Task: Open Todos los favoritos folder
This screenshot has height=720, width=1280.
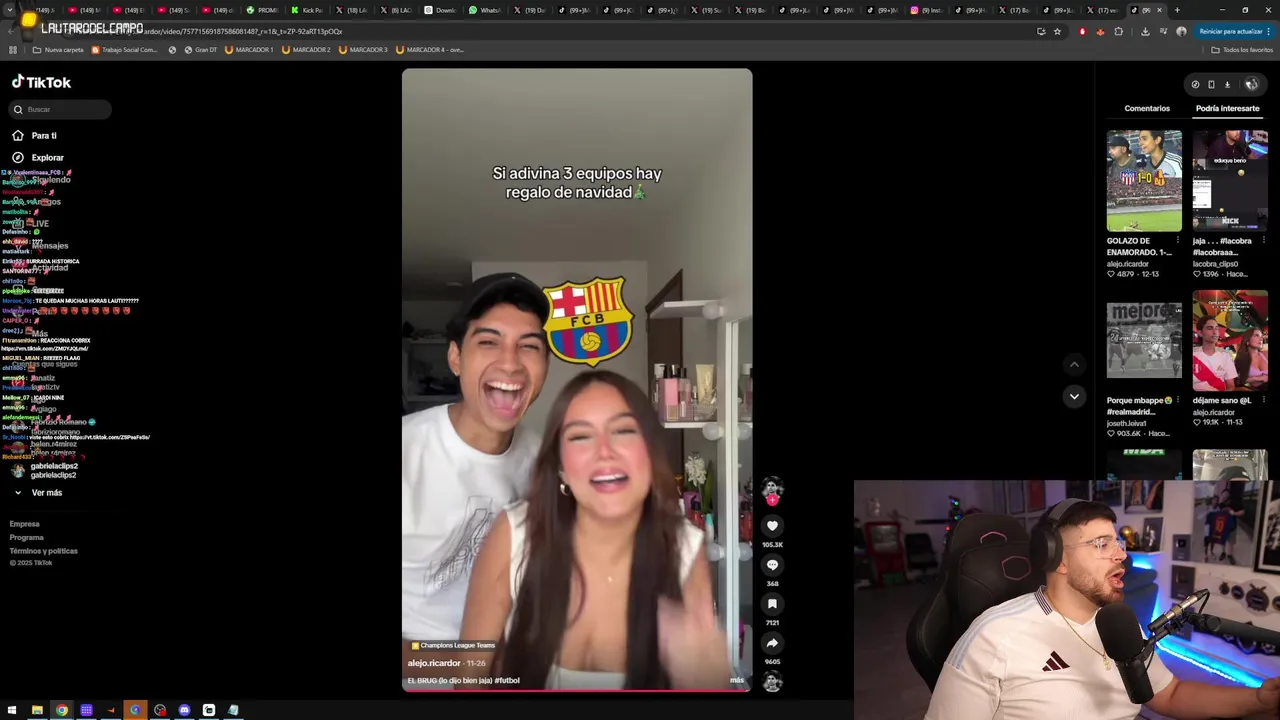Action: (x=1242, y=49)
